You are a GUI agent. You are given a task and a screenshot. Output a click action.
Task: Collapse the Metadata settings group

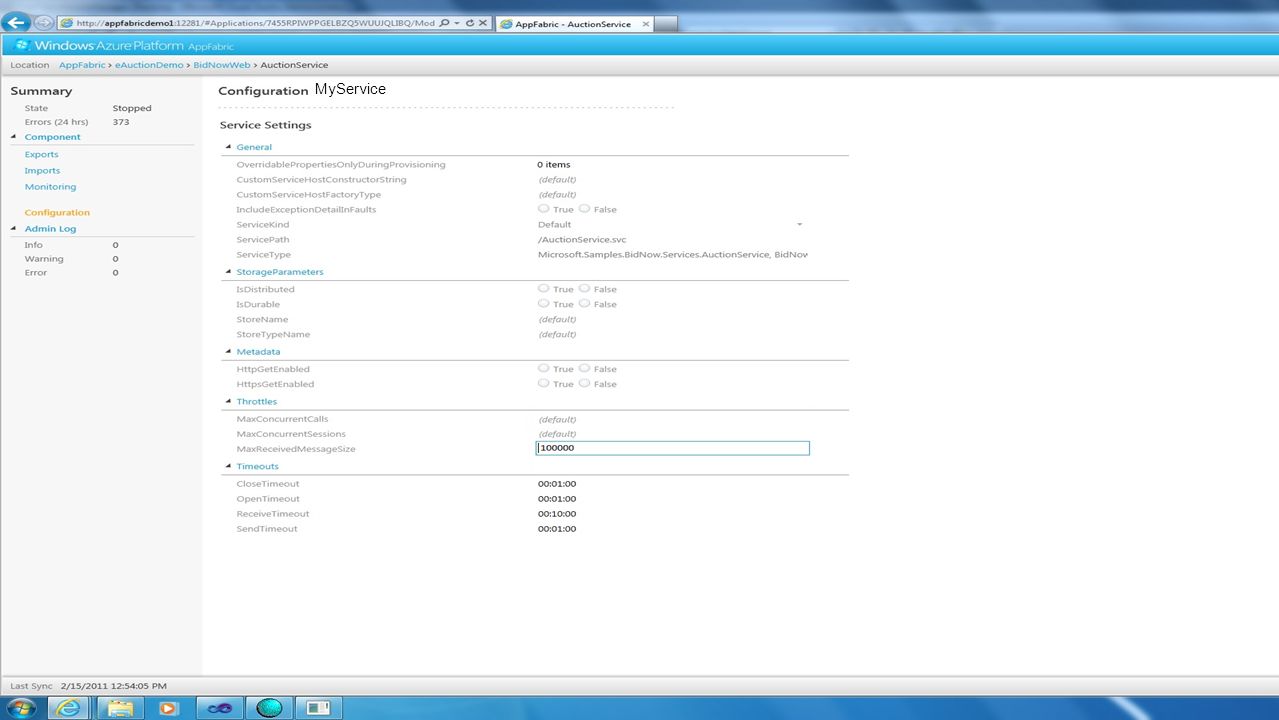tap(229, 352)
